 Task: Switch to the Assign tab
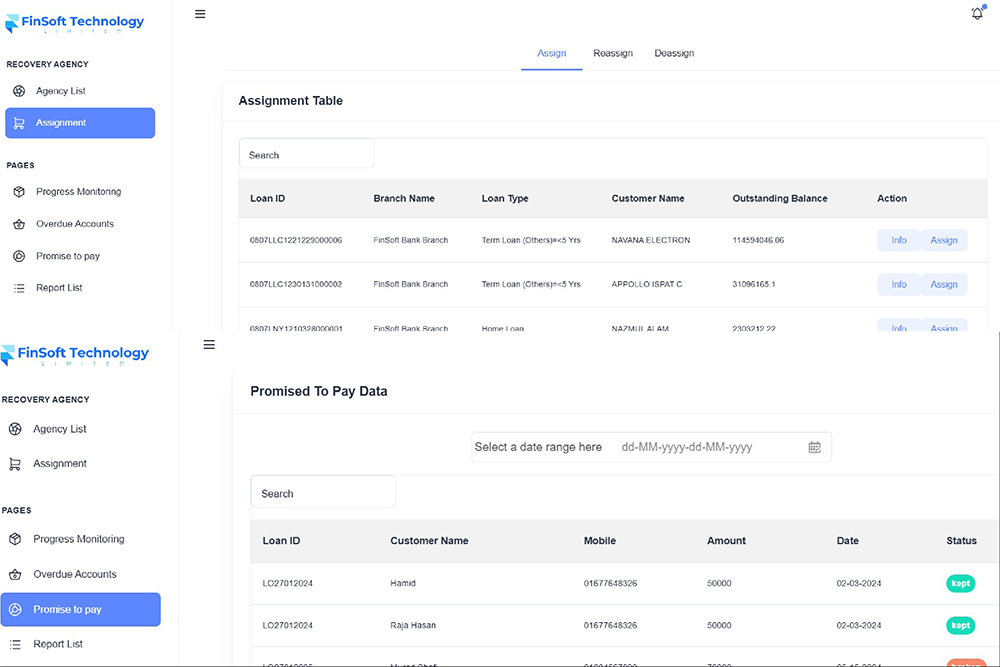(x=552, y=53)
